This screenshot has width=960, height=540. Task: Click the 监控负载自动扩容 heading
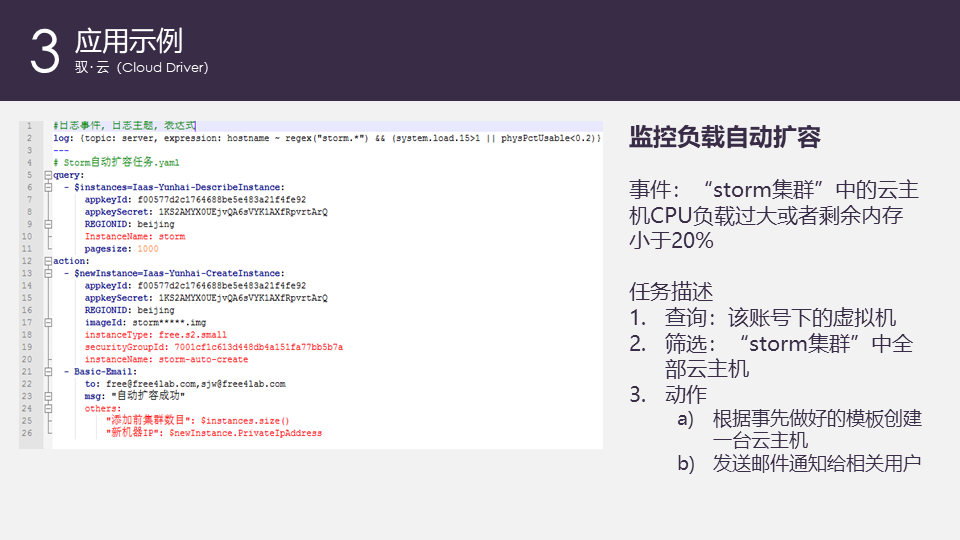point(725,137)
